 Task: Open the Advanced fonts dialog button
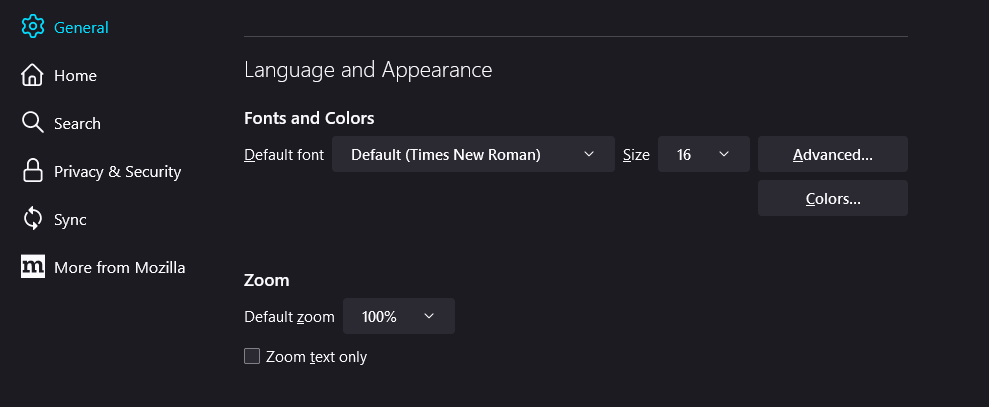tap(832, 155)
